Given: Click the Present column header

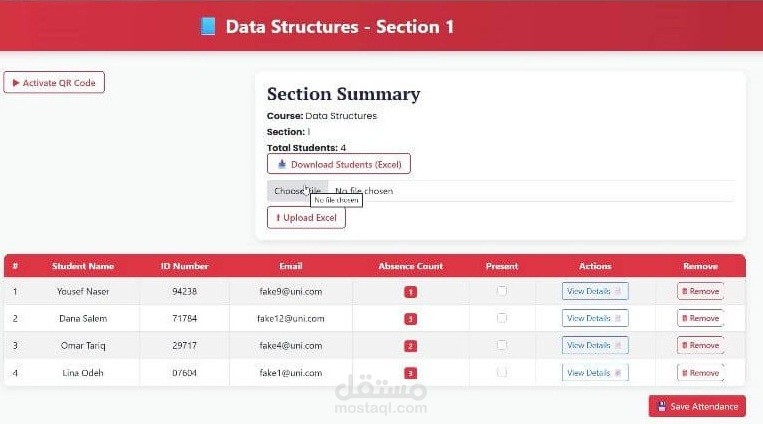Looking at the screenshot, I should [x=502, y=266].
